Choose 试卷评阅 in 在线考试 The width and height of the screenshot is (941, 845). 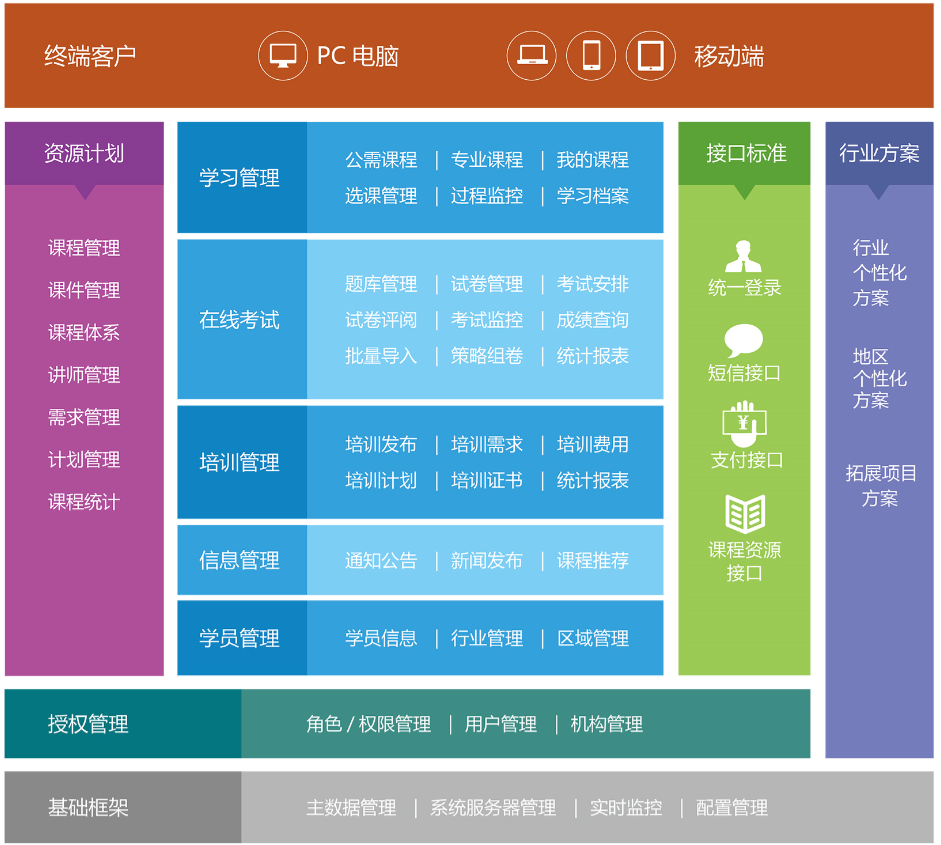click(381, 320)
